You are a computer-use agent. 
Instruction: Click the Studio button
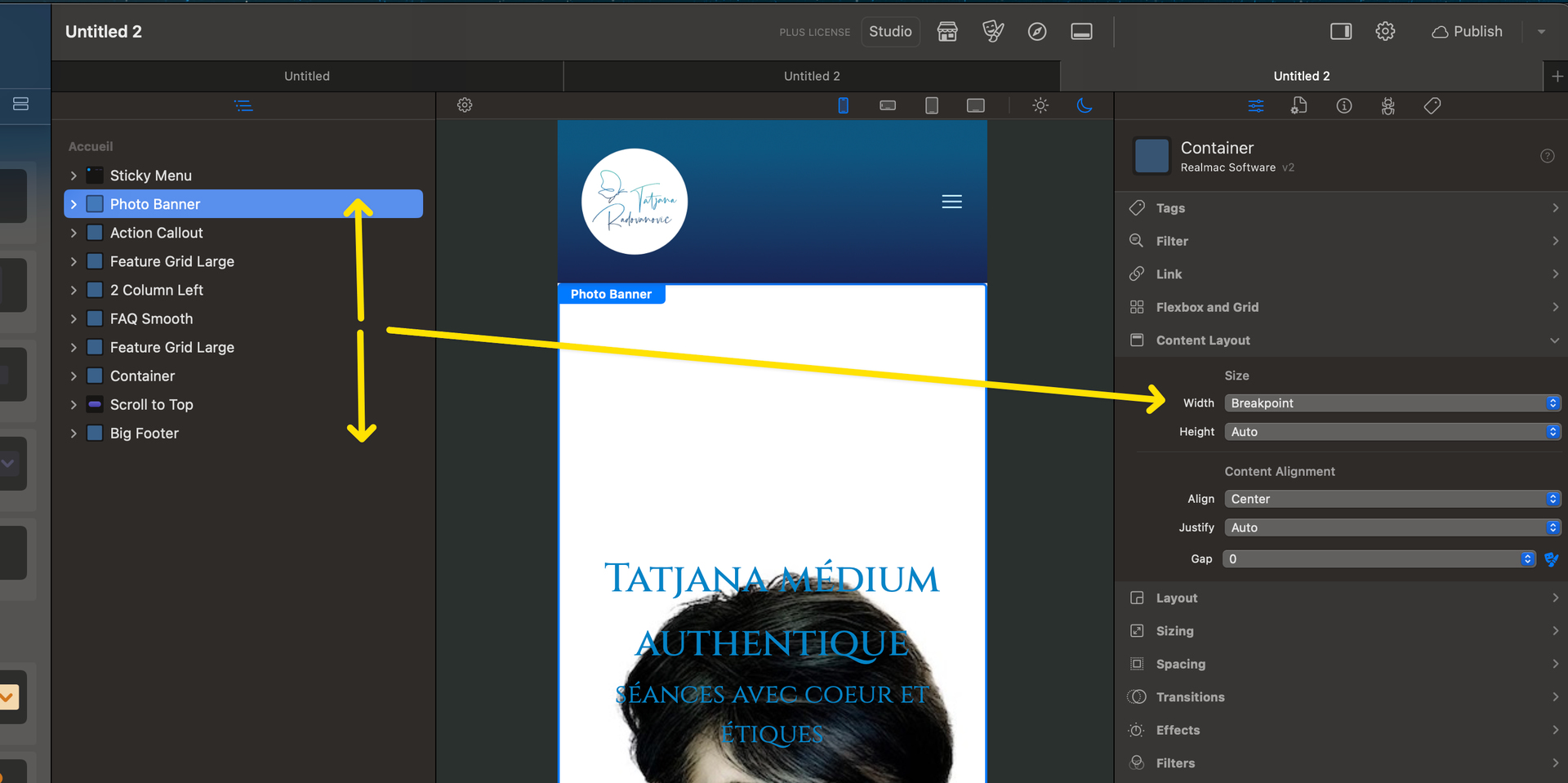coord(890,32)
